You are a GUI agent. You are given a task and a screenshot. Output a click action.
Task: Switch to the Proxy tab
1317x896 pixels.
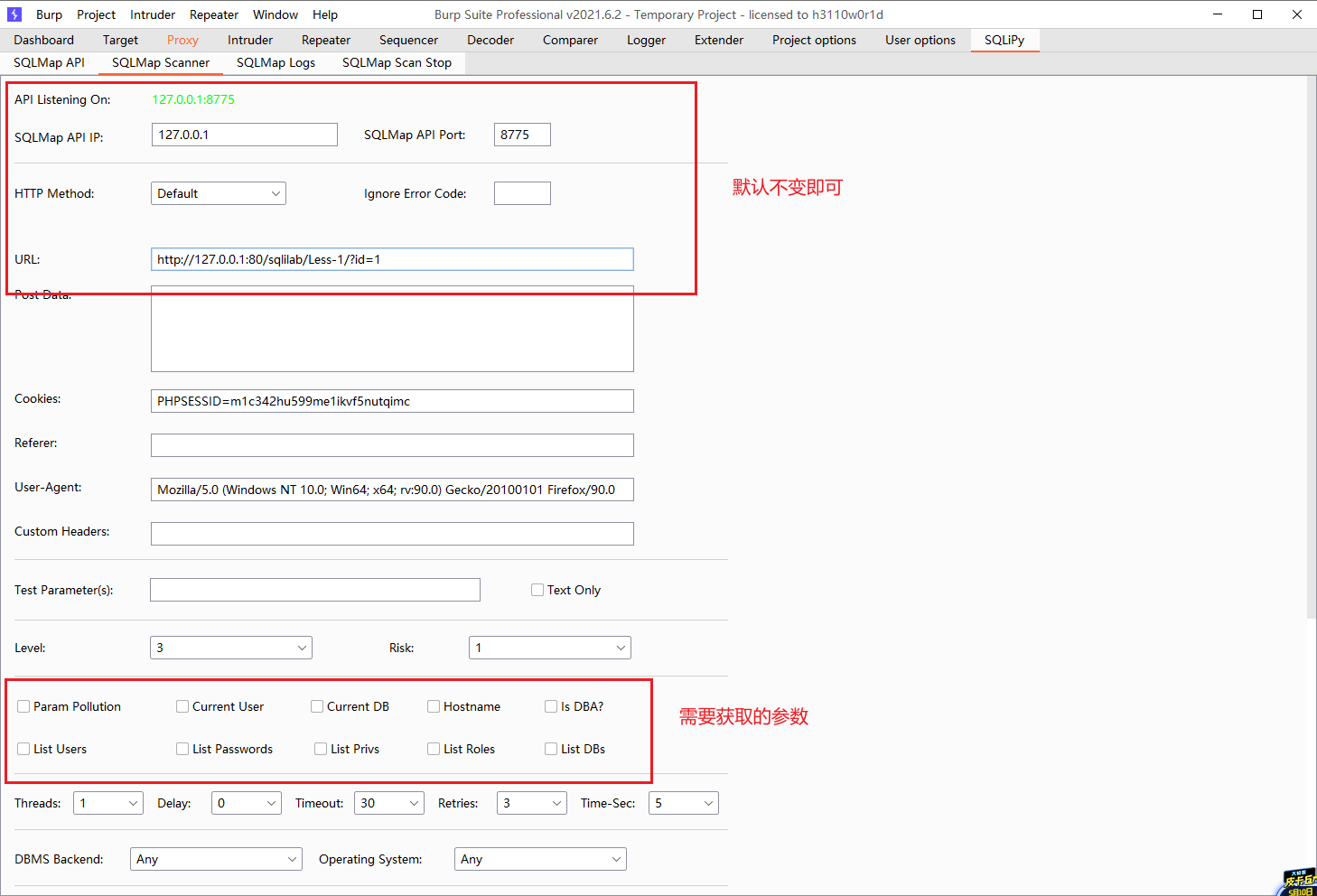coord(182,40)
